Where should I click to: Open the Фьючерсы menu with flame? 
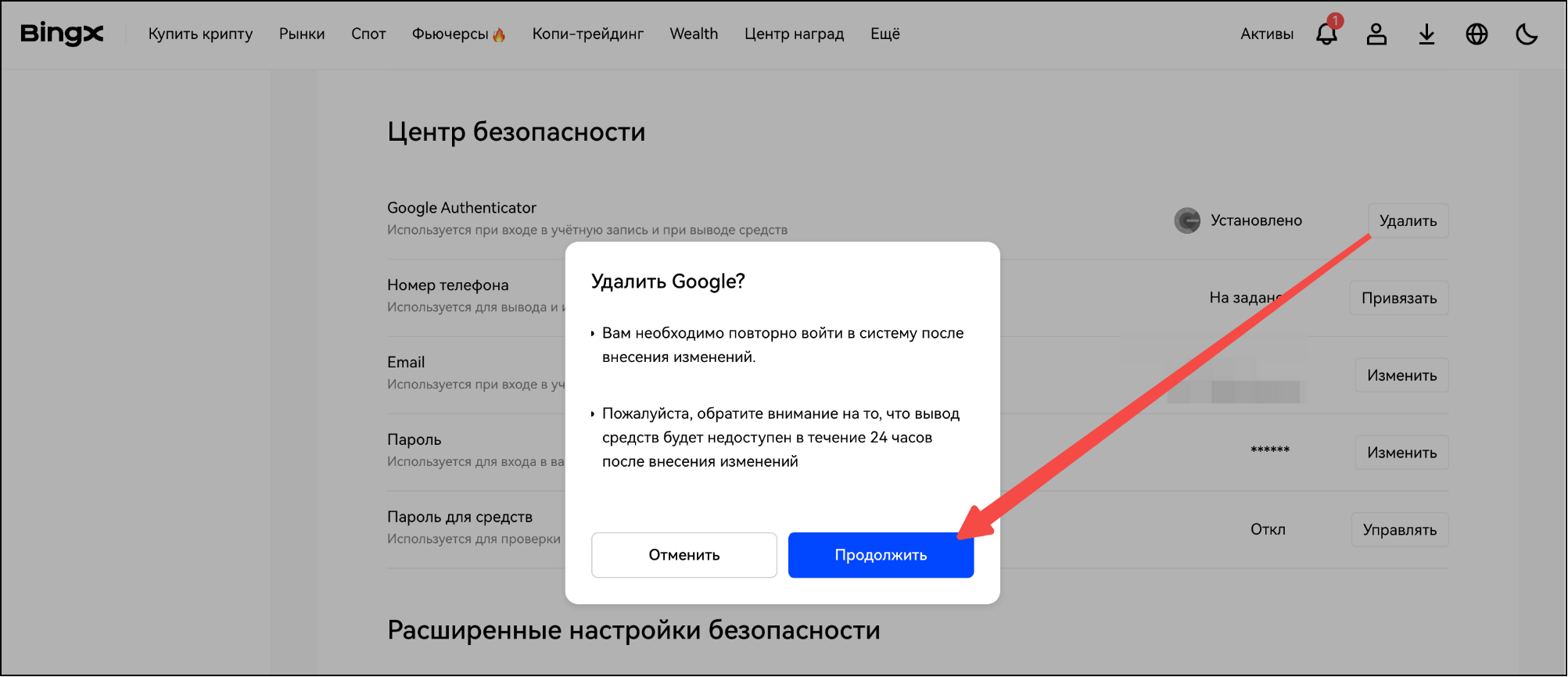(458, 34)
